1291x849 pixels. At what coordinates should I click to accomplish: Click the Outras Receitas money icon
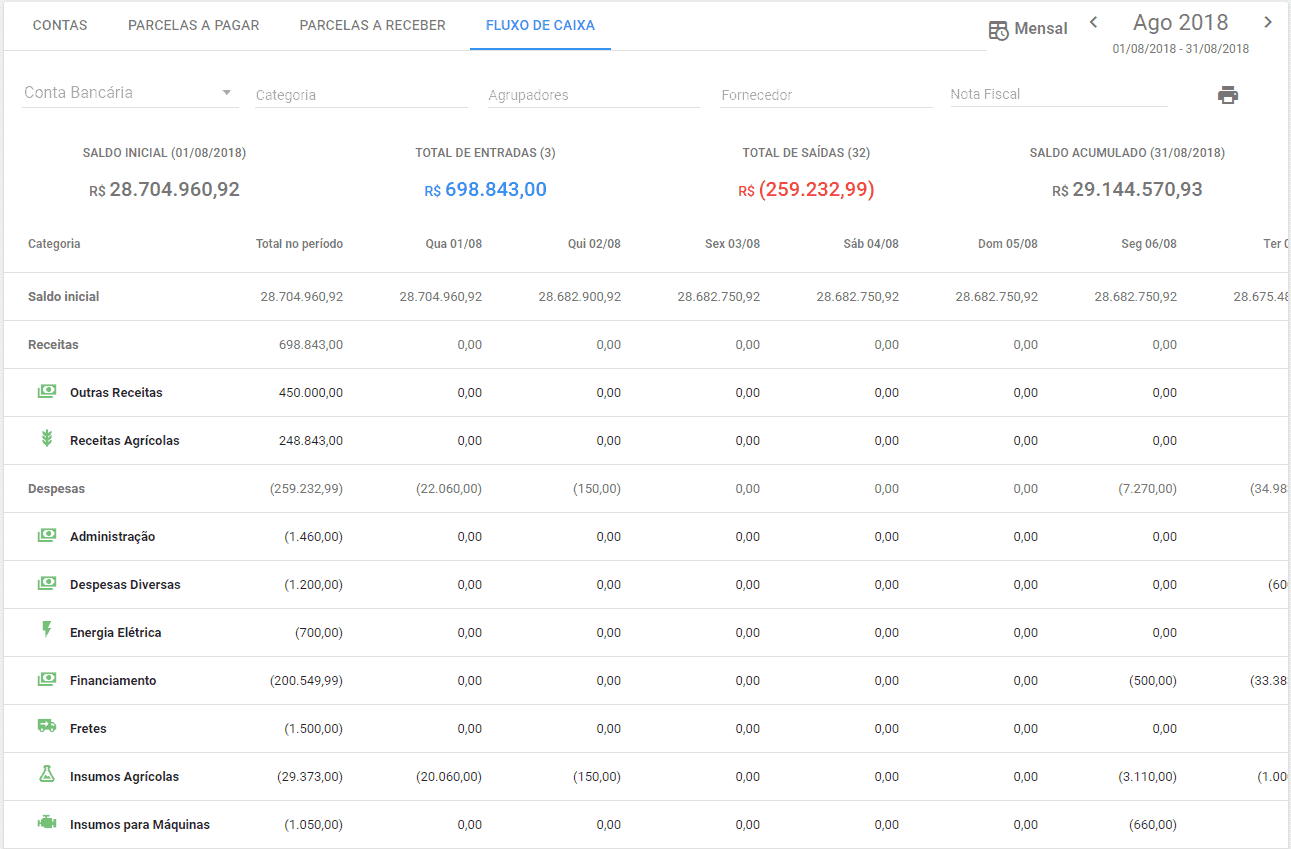(46, 392)
